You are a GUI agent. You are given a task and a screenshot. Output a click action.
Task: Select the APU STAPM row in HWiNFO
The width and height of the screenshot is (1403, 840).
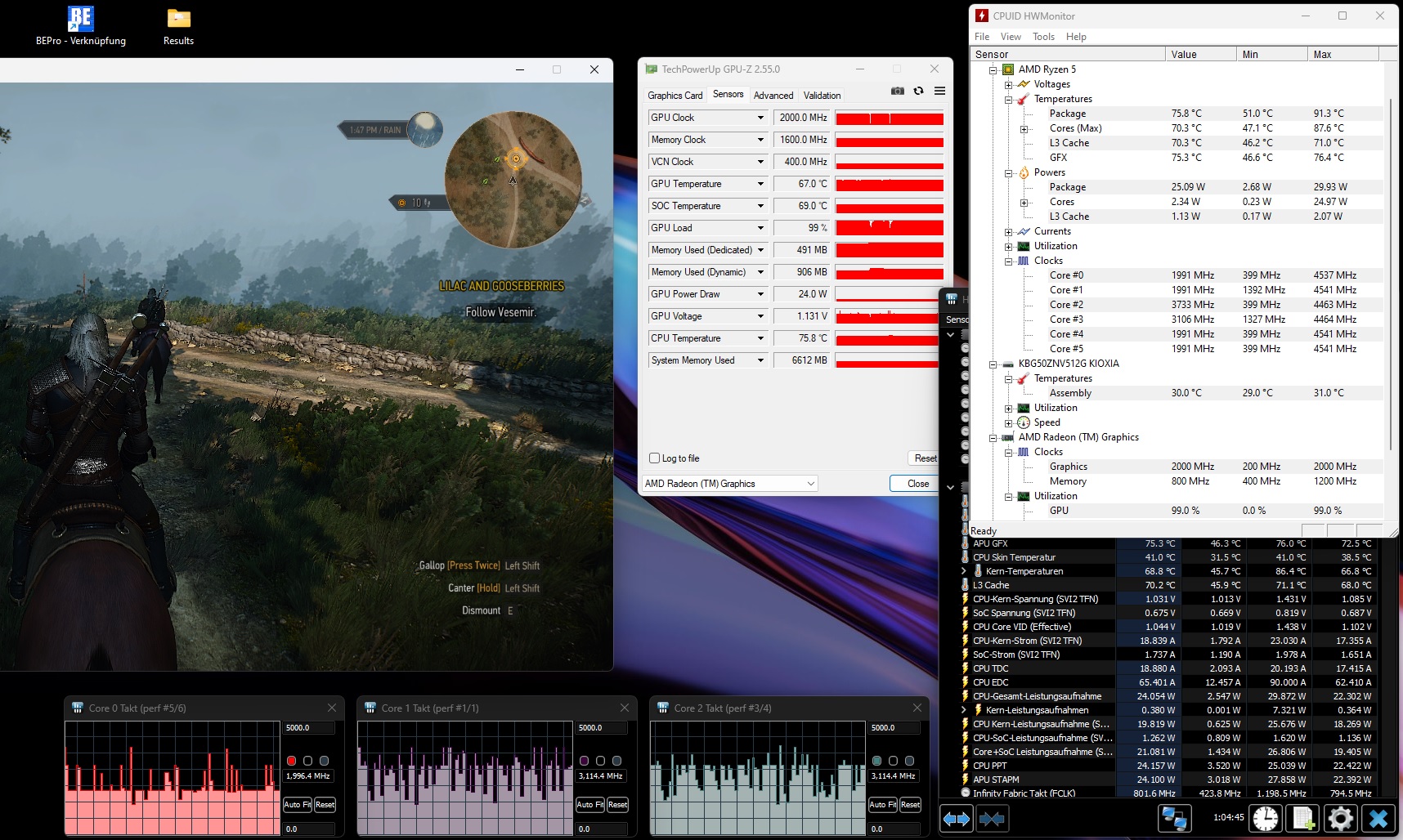tap(1169, 780)
